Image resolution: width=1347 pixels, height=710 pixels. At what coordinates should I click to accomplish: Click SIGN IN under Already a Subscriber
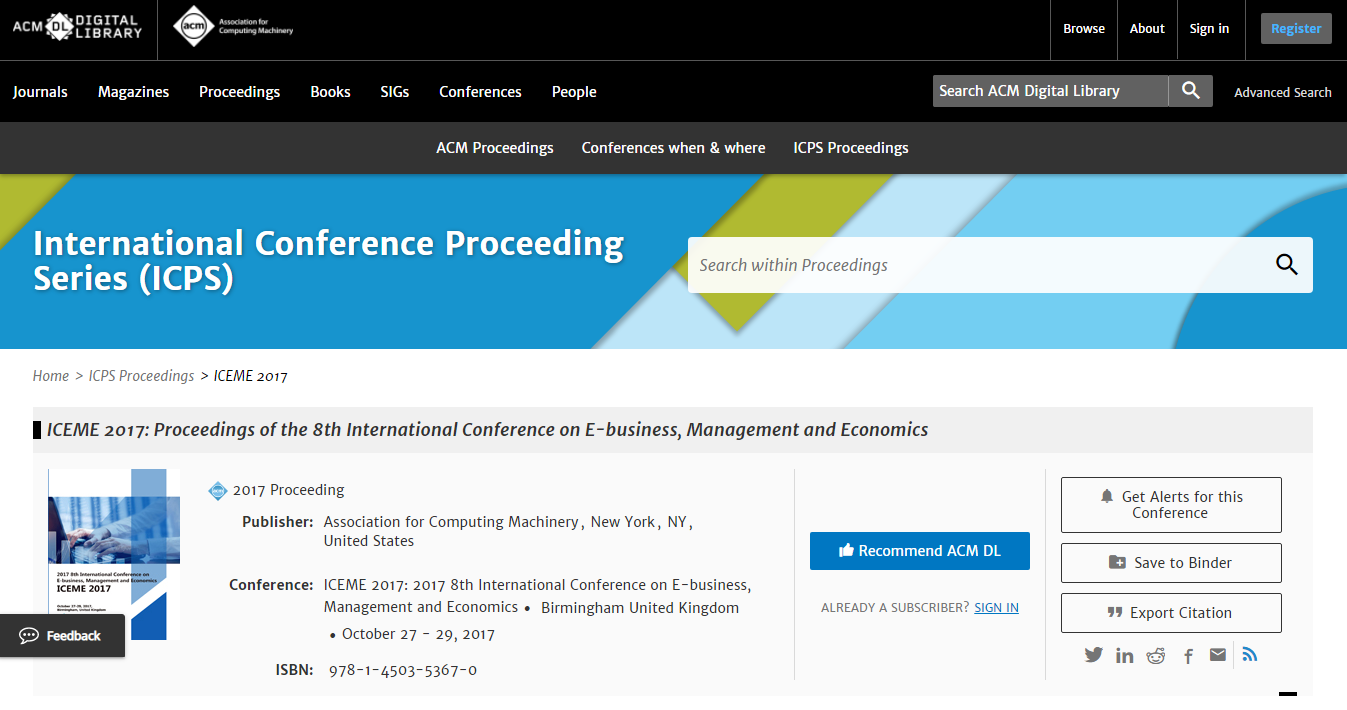(996, 608)
